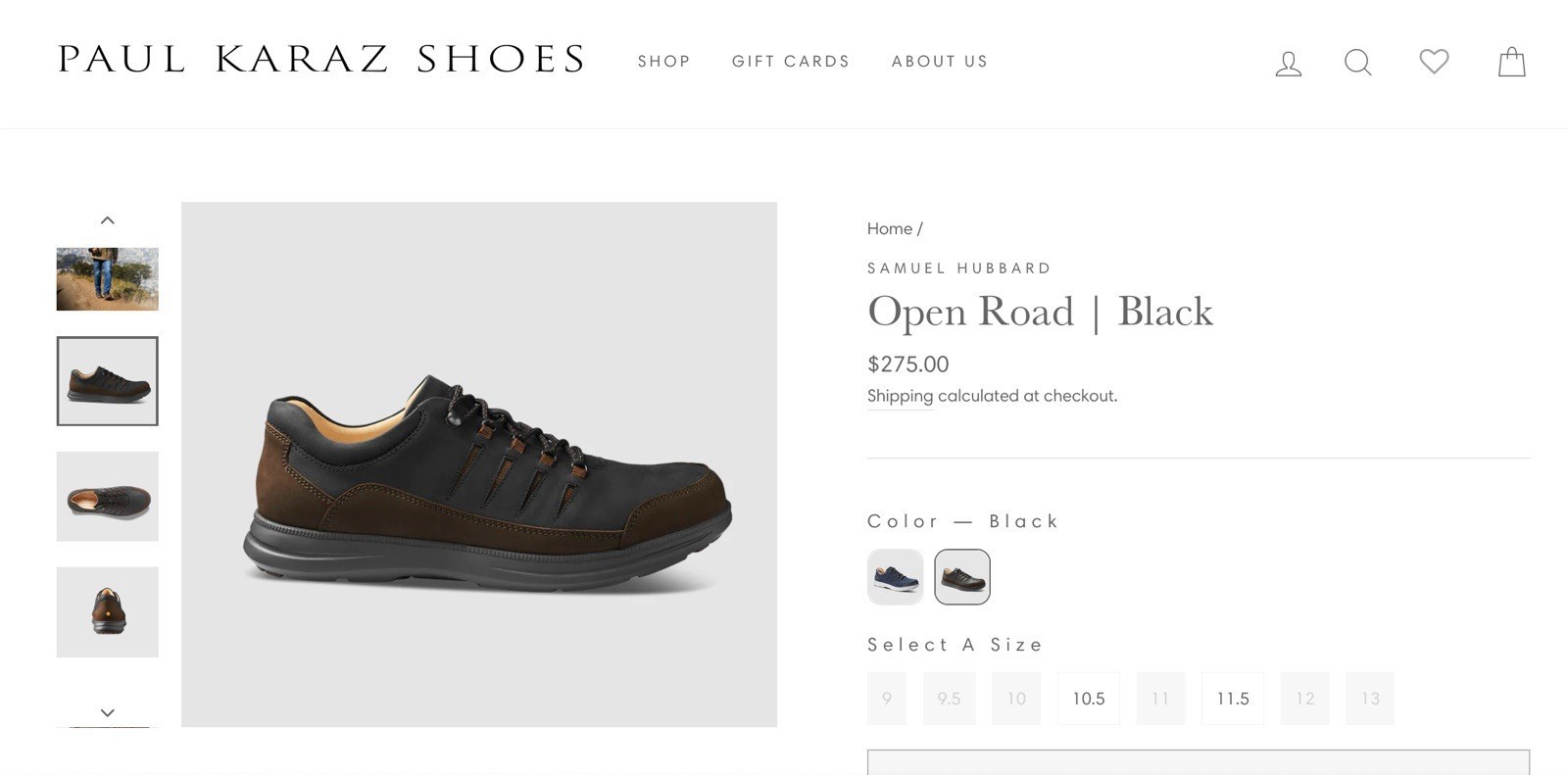View the top-down shoe thumbnail
Screen dimensions: 1568x775
tap(108, 497)
